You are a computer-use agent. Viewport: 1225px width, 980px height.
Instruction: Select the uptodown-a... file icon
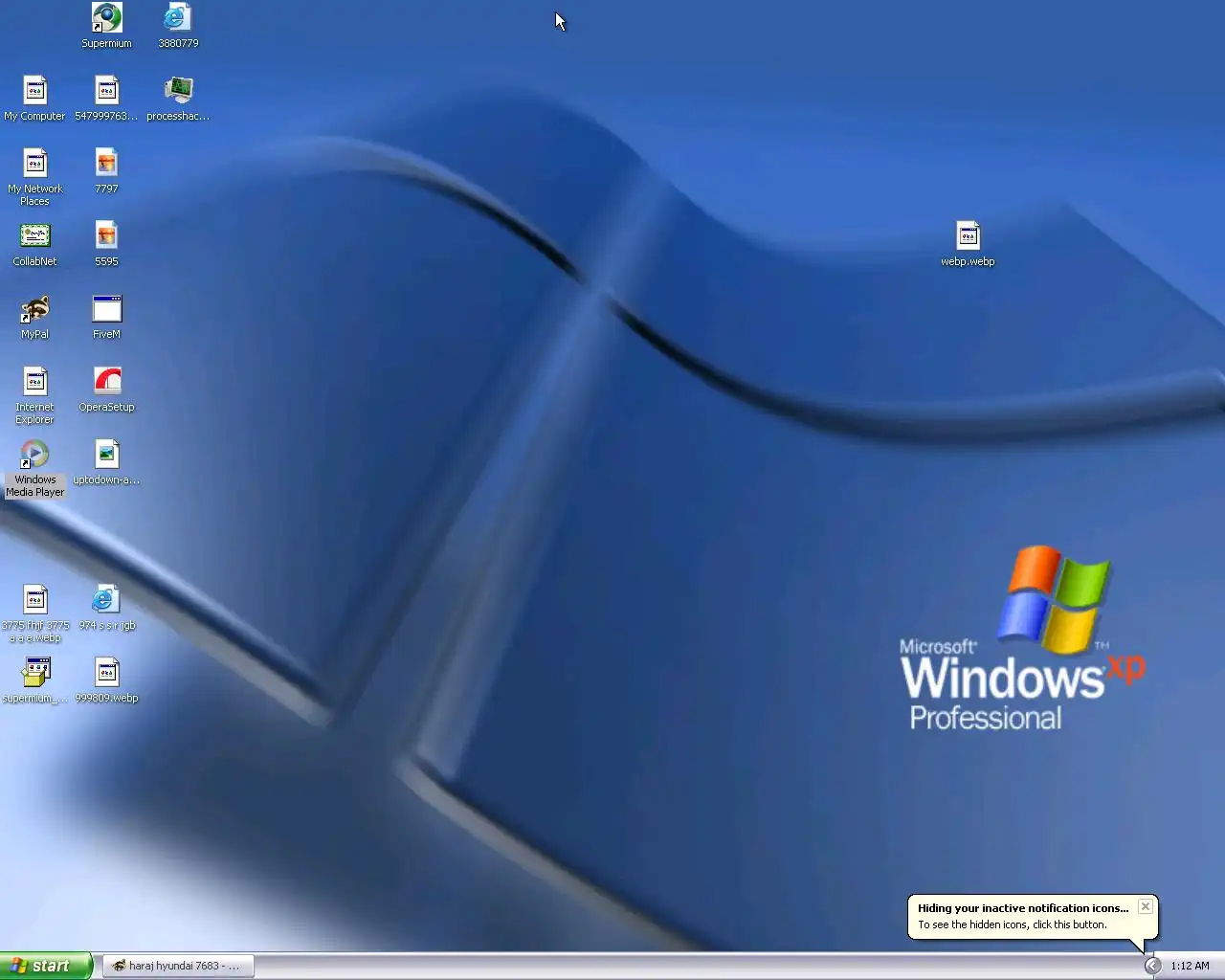(x=106, y=462)
